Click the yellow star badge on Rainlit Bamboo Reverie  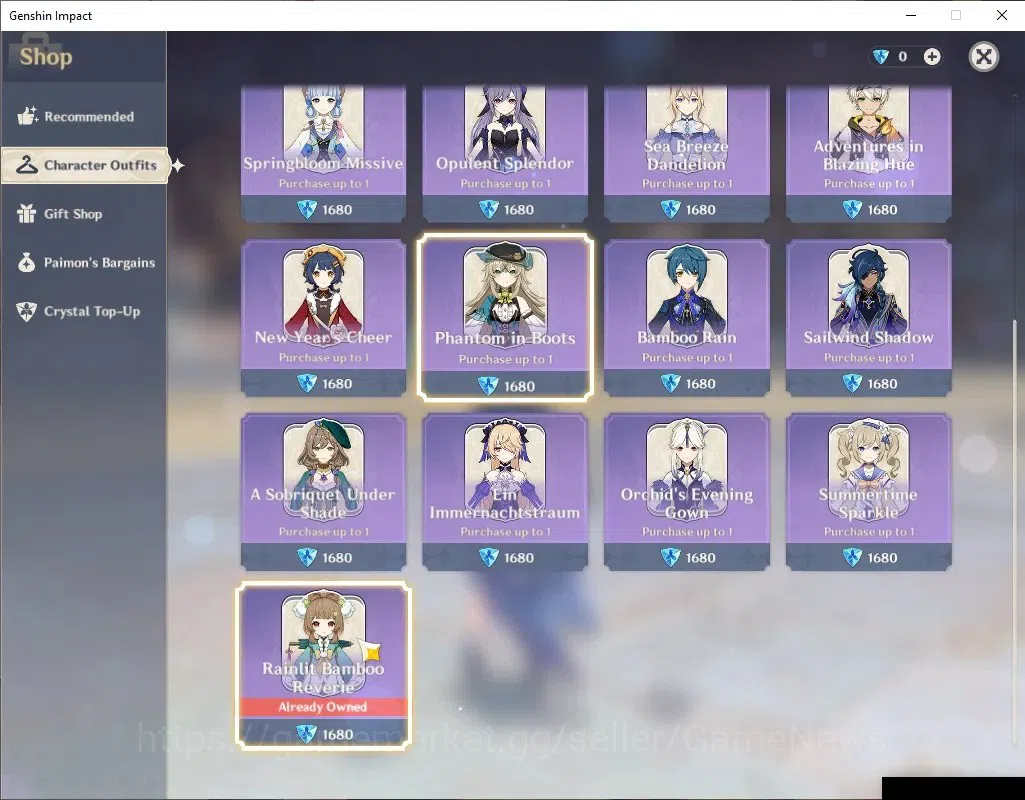pos(371,650)
